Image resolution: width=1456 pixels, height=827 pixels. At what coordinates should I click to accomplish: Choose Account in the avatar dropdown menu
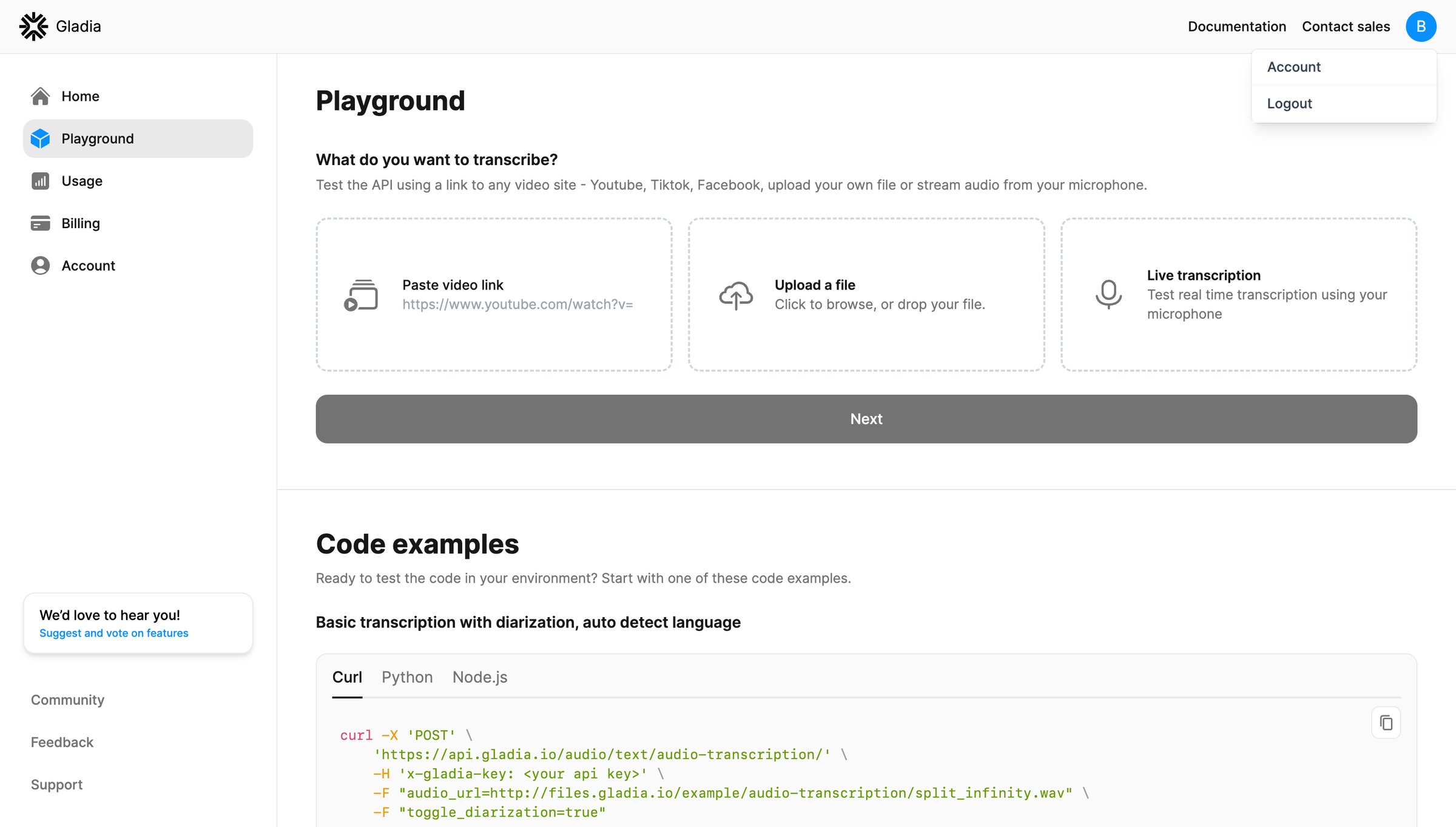1344,67
